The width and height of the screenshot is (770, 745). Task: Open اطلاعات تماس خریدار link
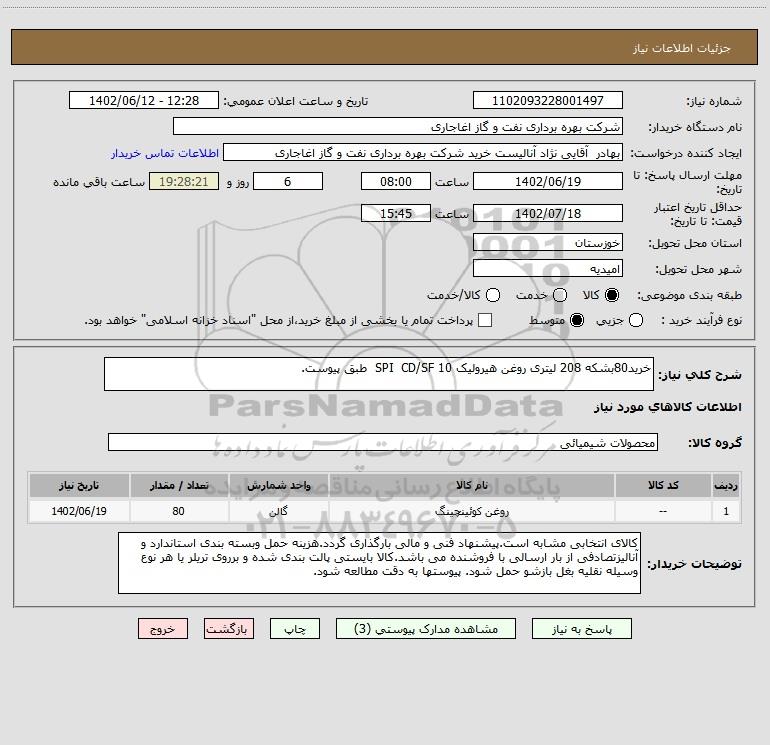click(165, 153)
